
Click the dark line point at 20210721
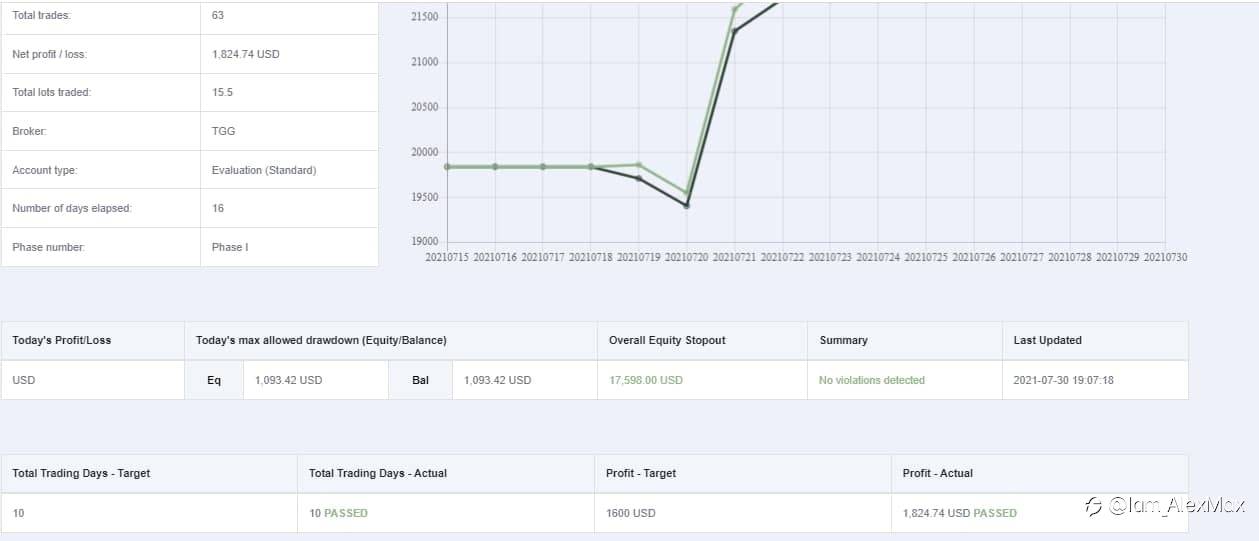pos(734,31)
